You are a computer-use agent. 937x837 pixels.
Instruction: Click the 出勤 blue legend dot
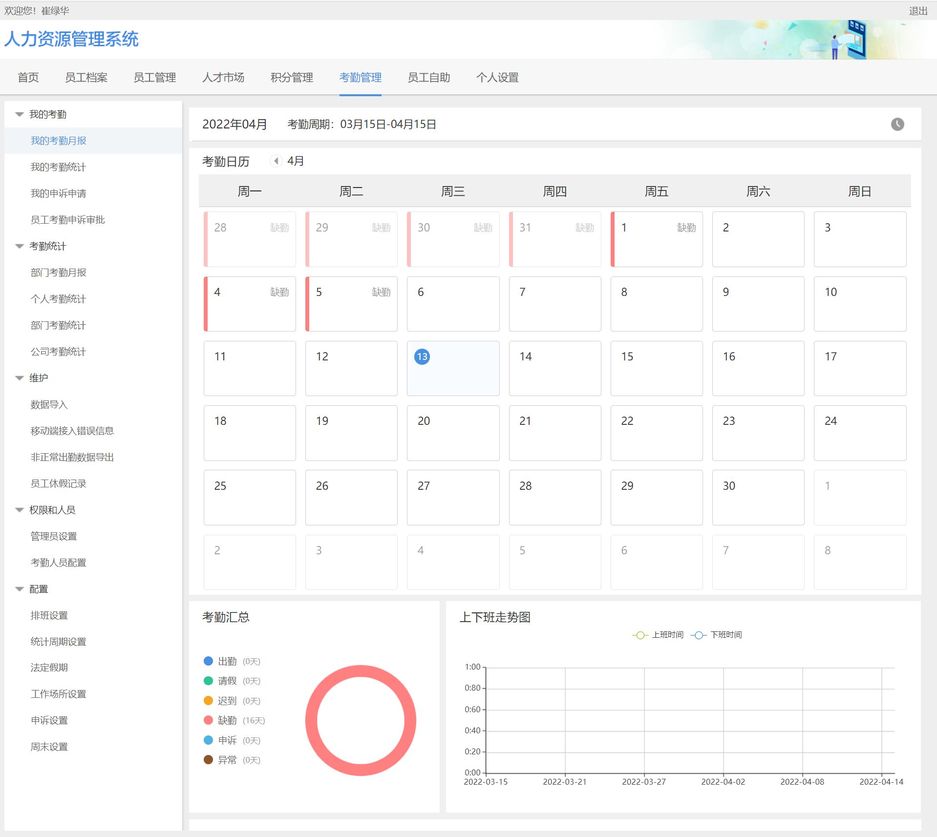[208, 661]
